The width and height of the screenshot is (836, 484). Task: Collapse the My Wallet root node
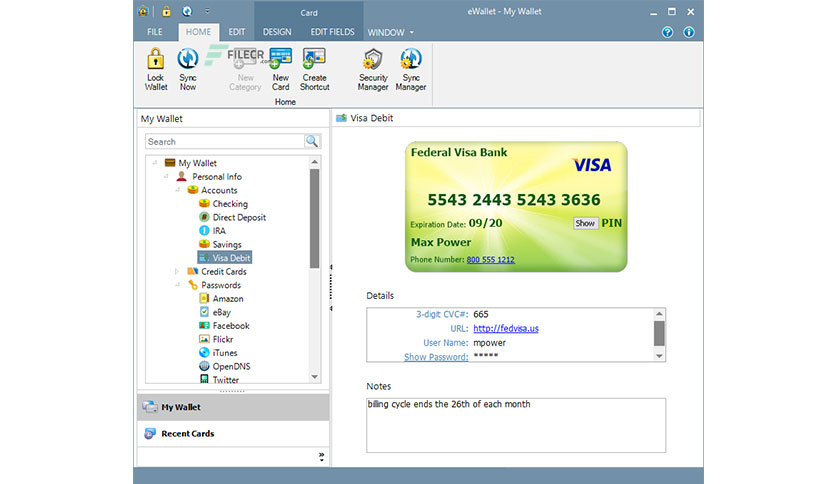click(x=155, y=163)
